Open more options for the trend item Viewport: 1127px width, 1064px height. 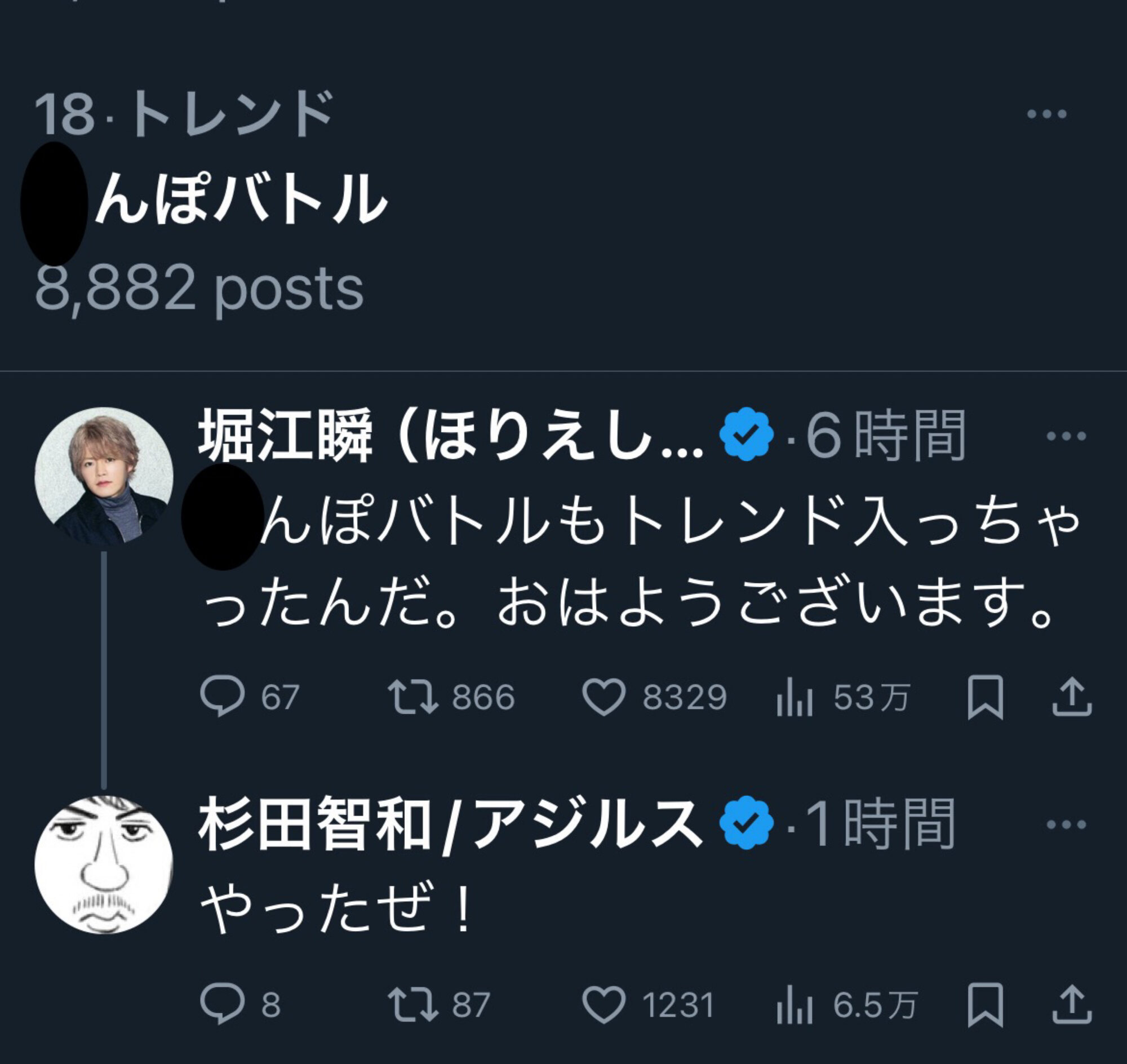pyautogui.click(x=1047, y=114)
